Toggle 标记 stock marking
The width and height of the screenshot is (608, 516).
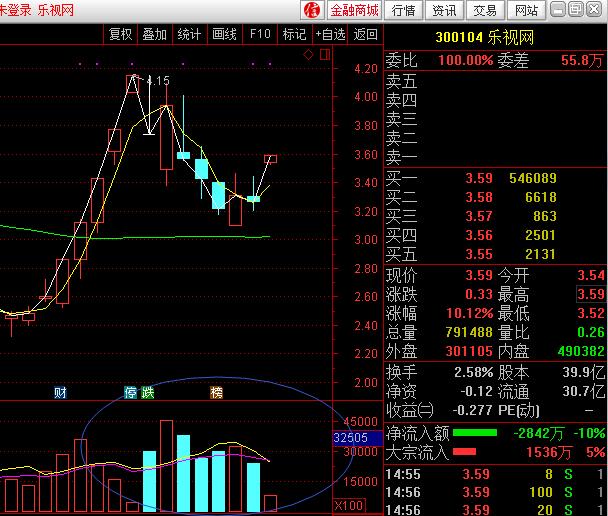click(294, 34)
